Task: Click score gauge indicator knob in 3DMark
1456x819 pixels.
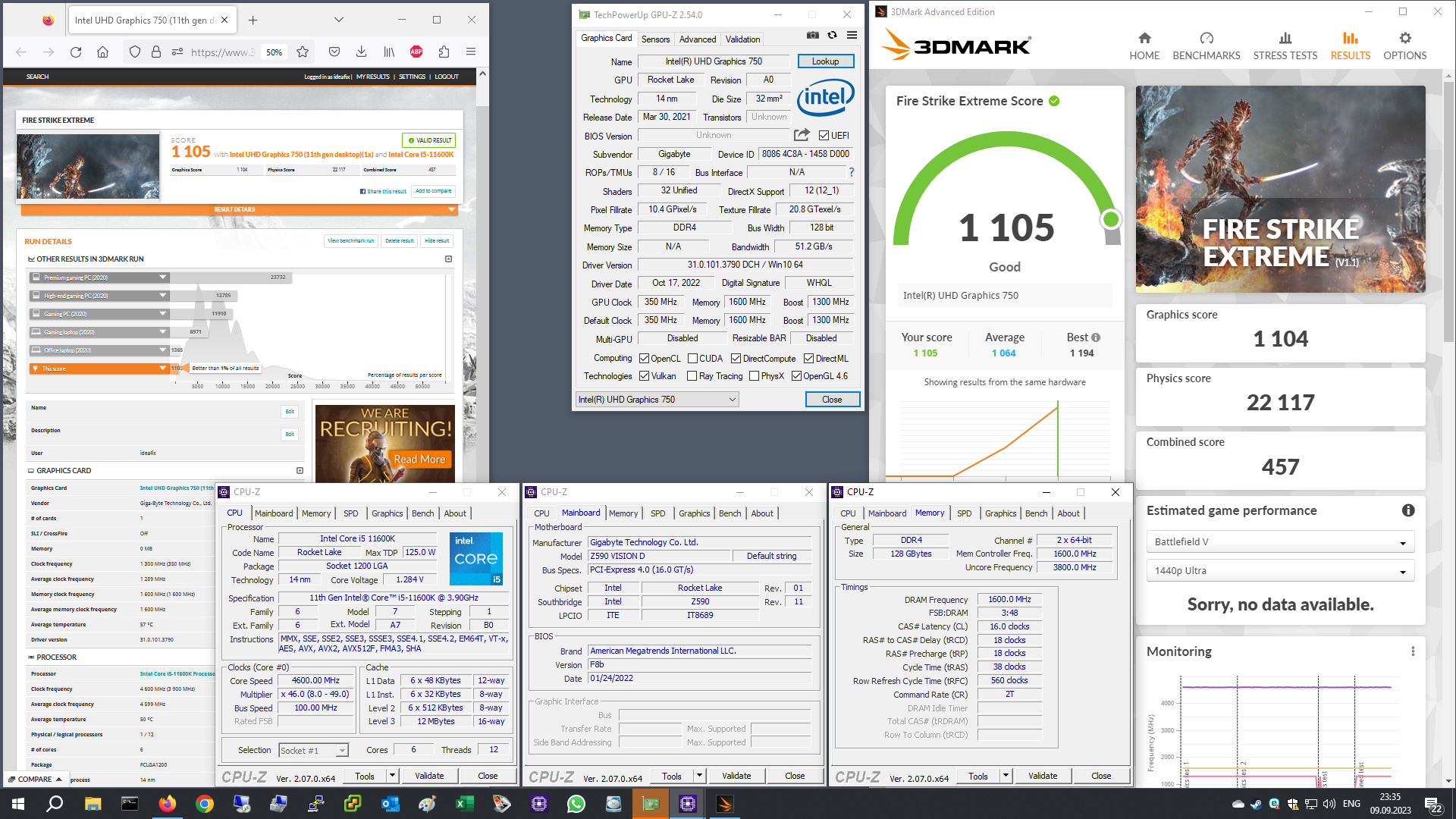Action: click(x=1111, y=220)
